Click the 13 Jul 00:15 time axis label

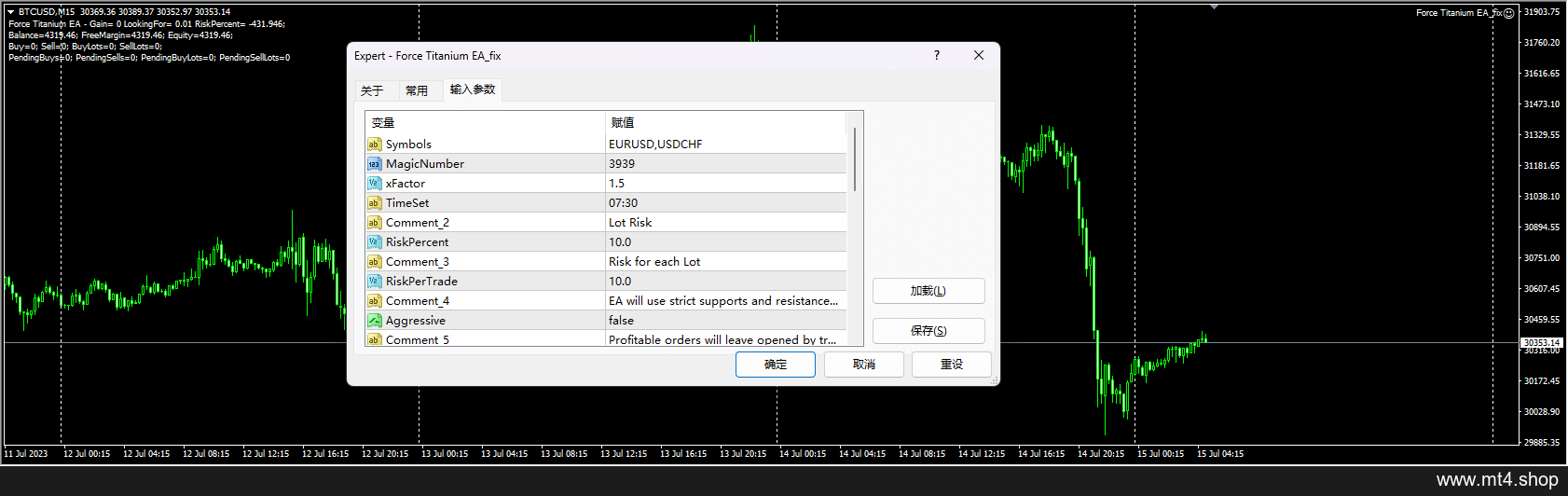(x=445, y=454)
